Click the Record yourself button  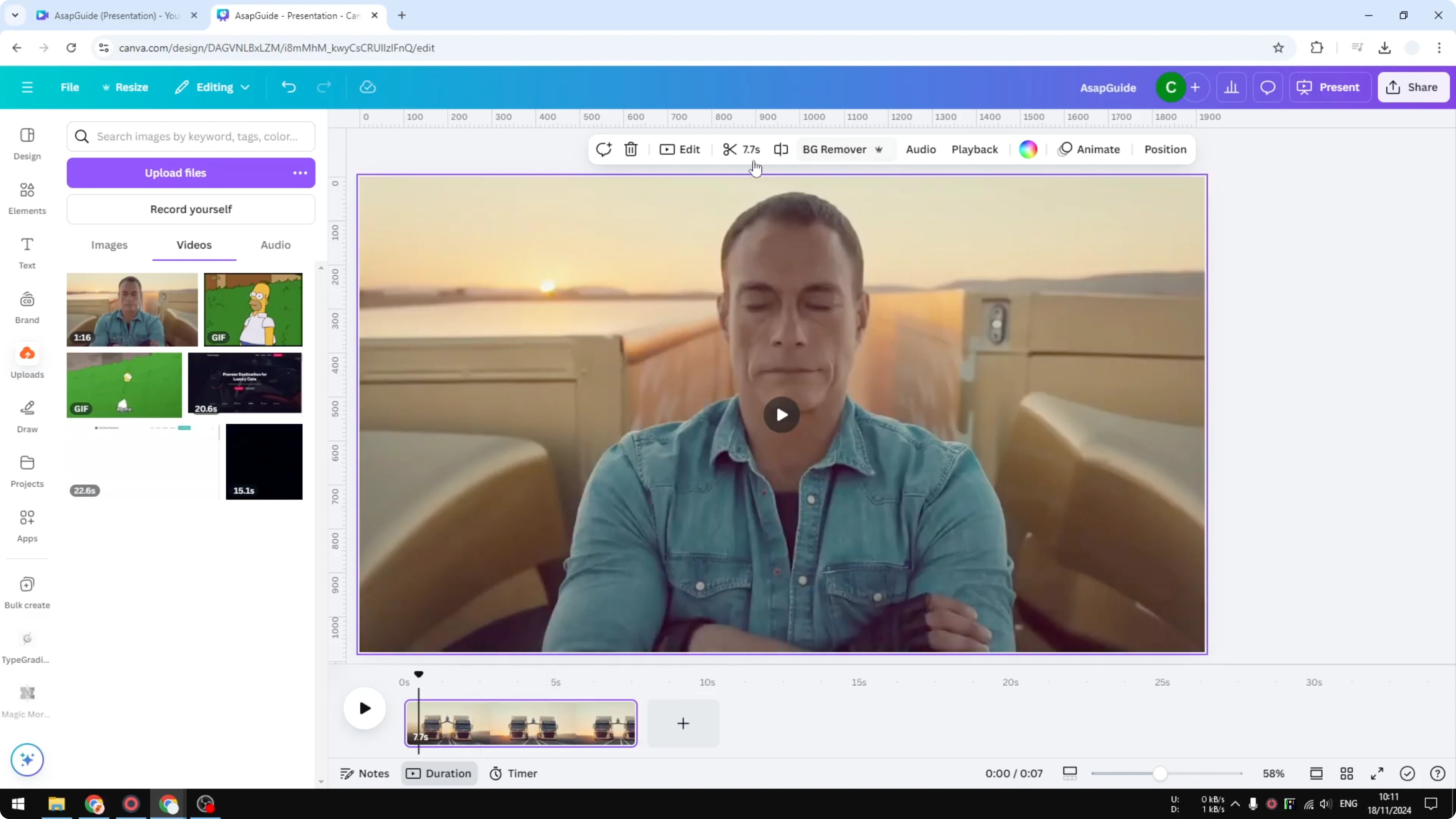point(191,209)
